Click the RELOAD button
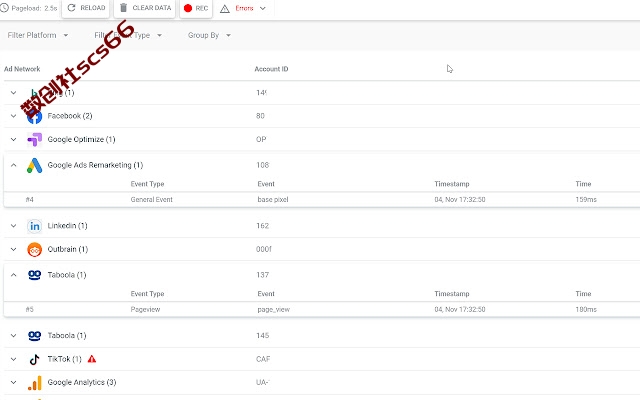Screen dimensions: 640x400 (x=86, y=8)
